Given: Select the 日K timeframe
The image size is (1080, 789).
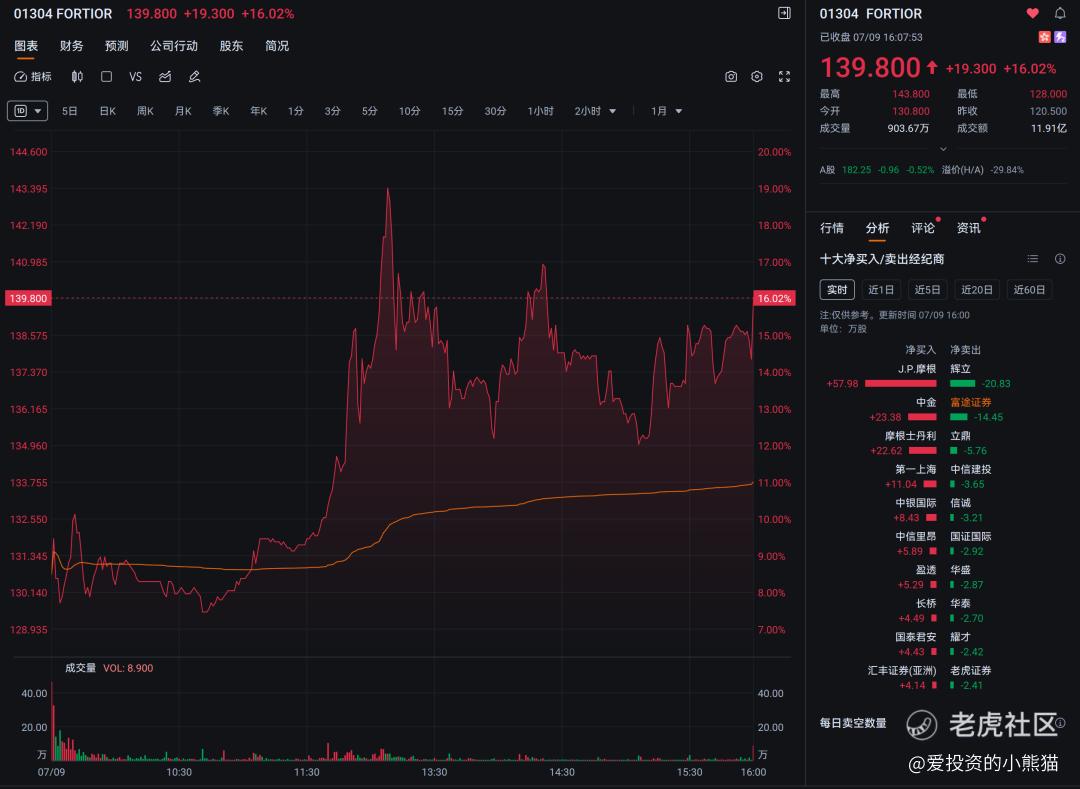Looking at the screenshot, I should pyautogui.click(x=107, y=111).
